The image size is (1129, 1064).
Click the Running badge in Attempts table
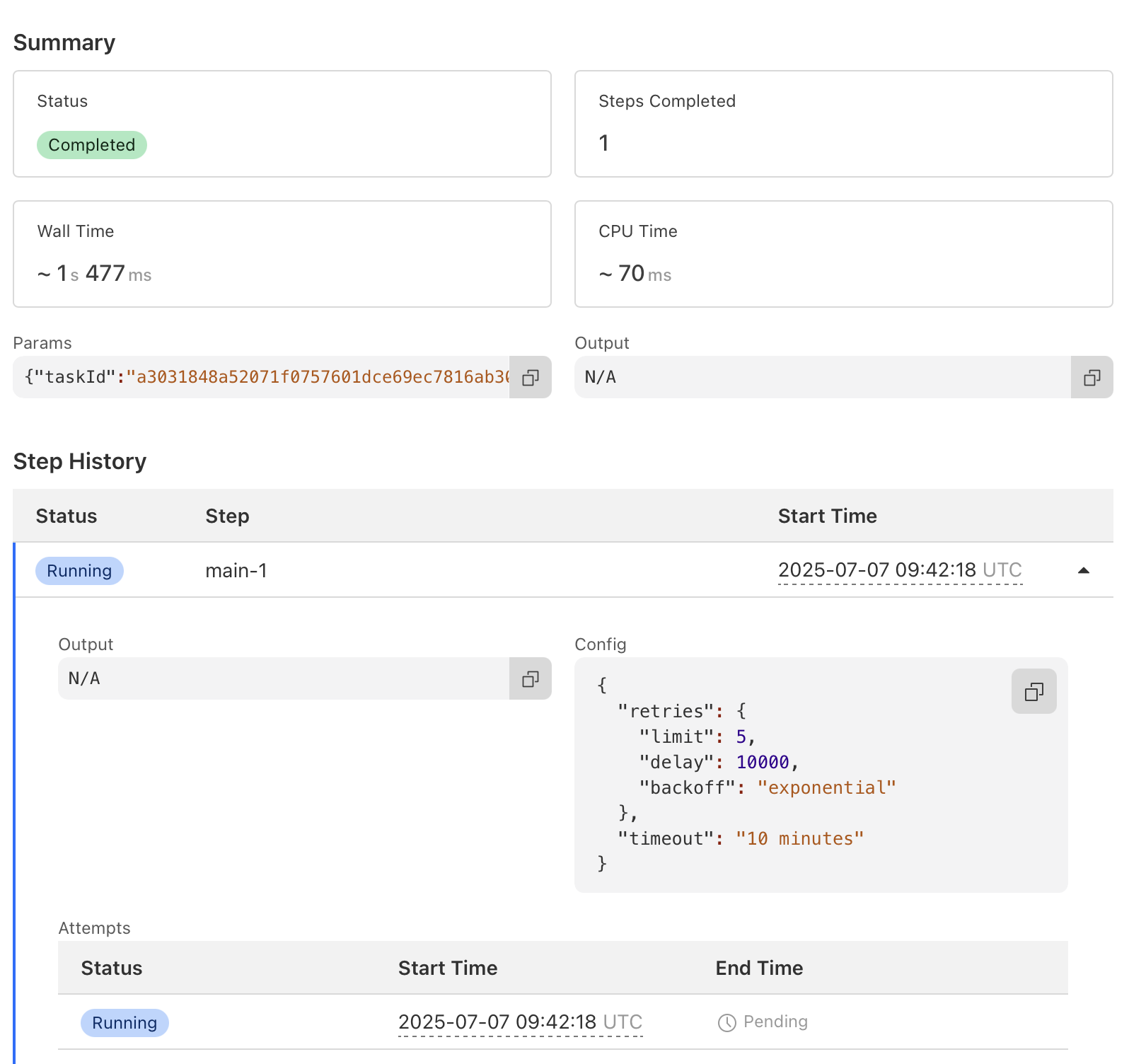125,1023
